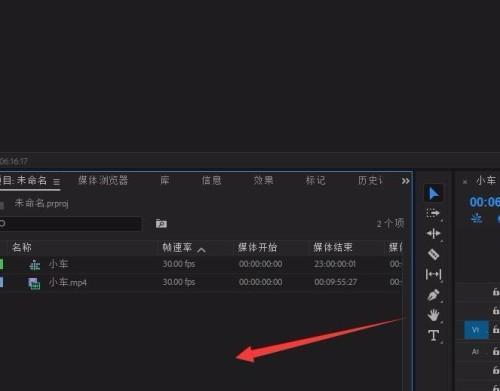
Task: Select the 小车 sequence row name
Action: click(59, 264)
